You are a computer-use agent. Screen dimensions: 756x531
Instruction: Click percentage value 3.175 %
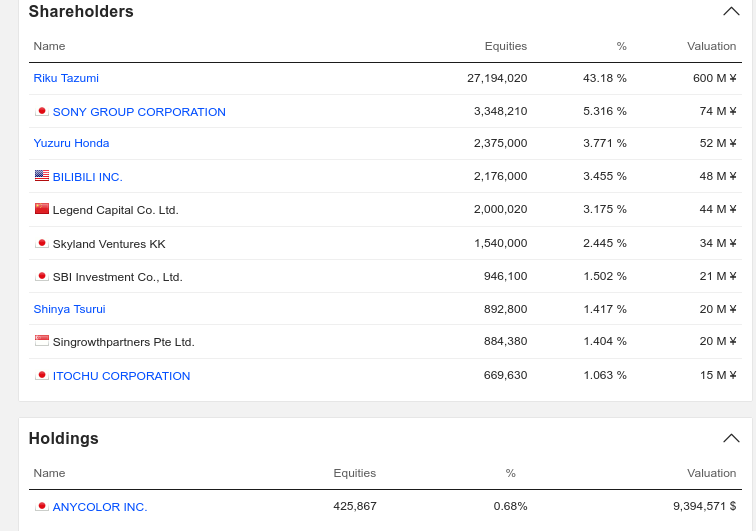605,209
